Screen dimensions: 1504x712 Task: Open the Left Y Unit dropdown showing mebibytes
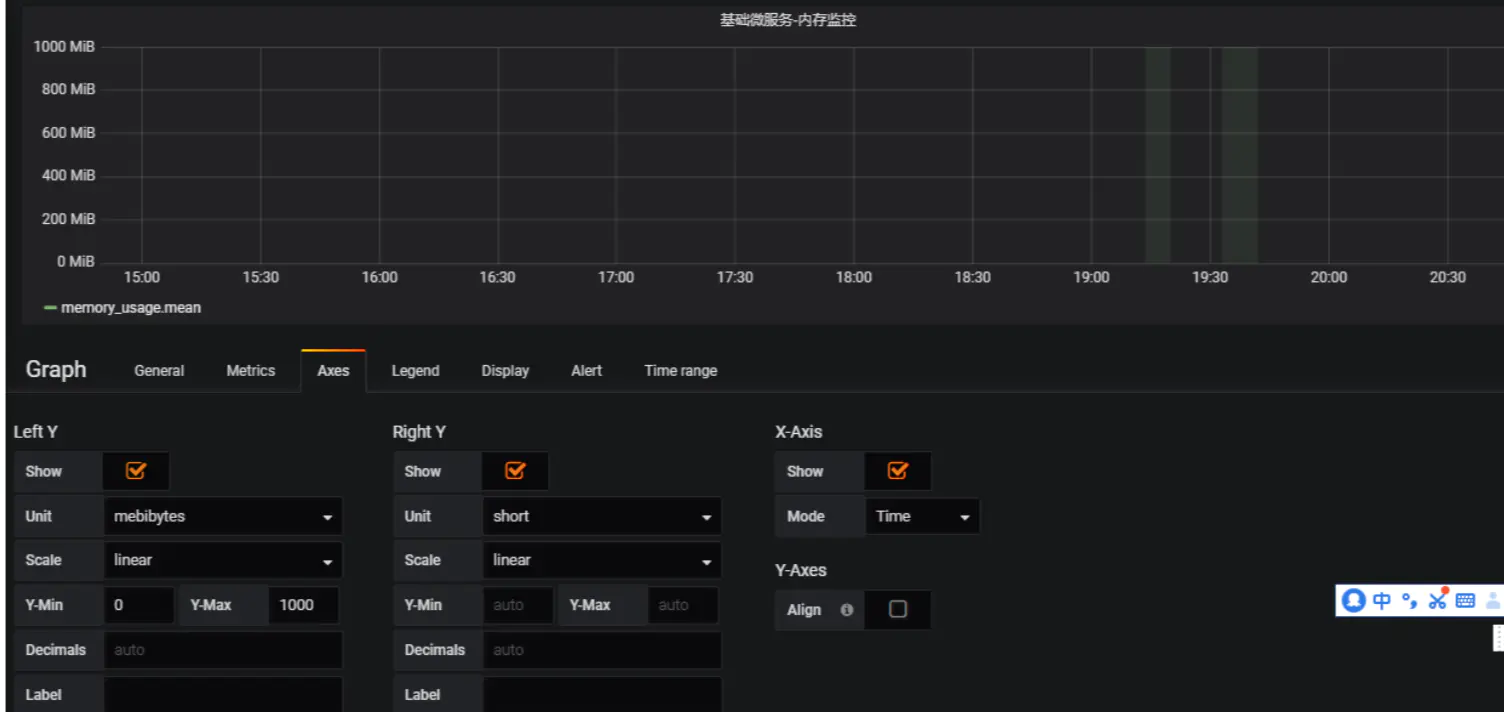point(223,516)
